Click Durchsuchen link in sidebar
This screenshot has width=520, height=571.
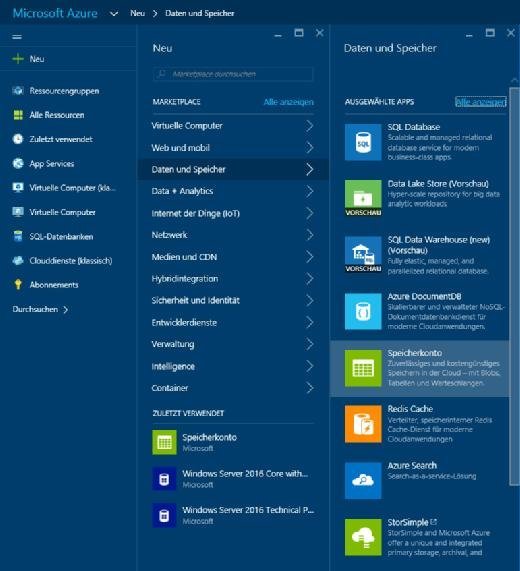40,309
